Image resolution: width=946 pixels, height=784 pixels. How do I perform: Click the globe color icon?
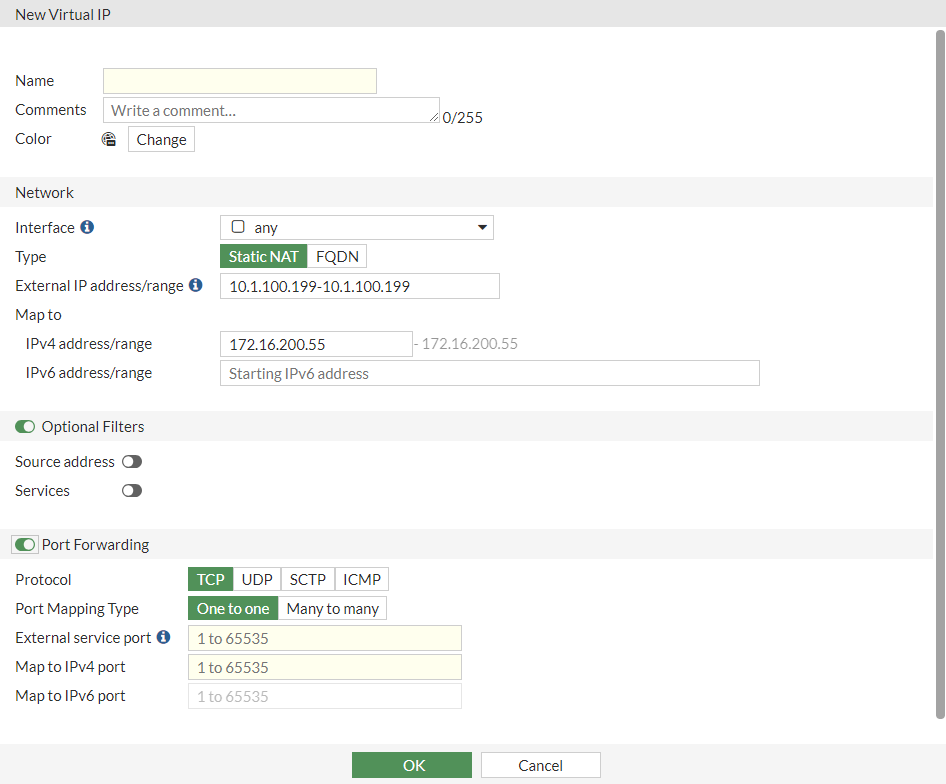click(109, 139)
